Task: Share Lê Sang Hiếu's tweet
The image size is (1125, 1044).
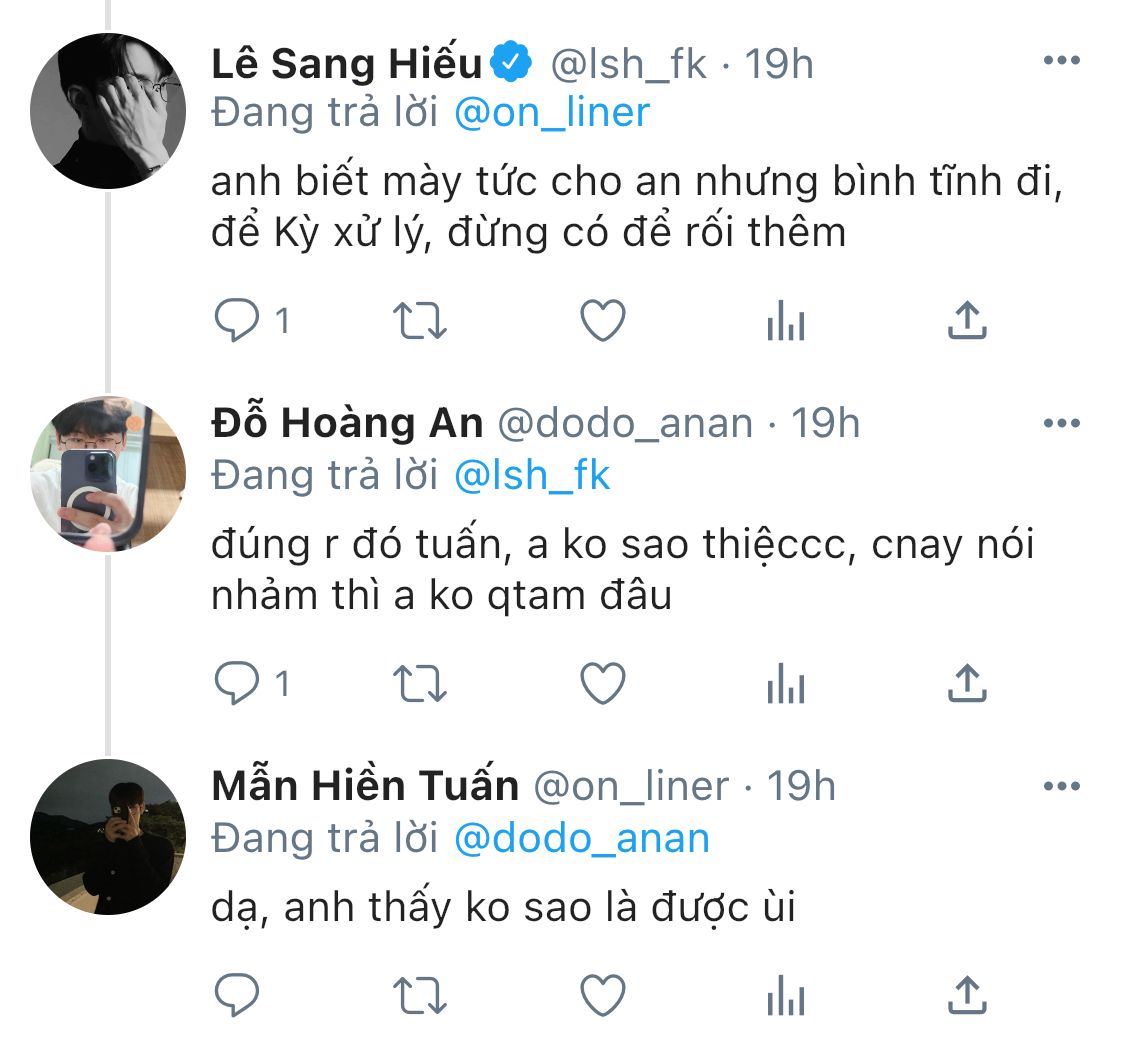Action: 966,321
